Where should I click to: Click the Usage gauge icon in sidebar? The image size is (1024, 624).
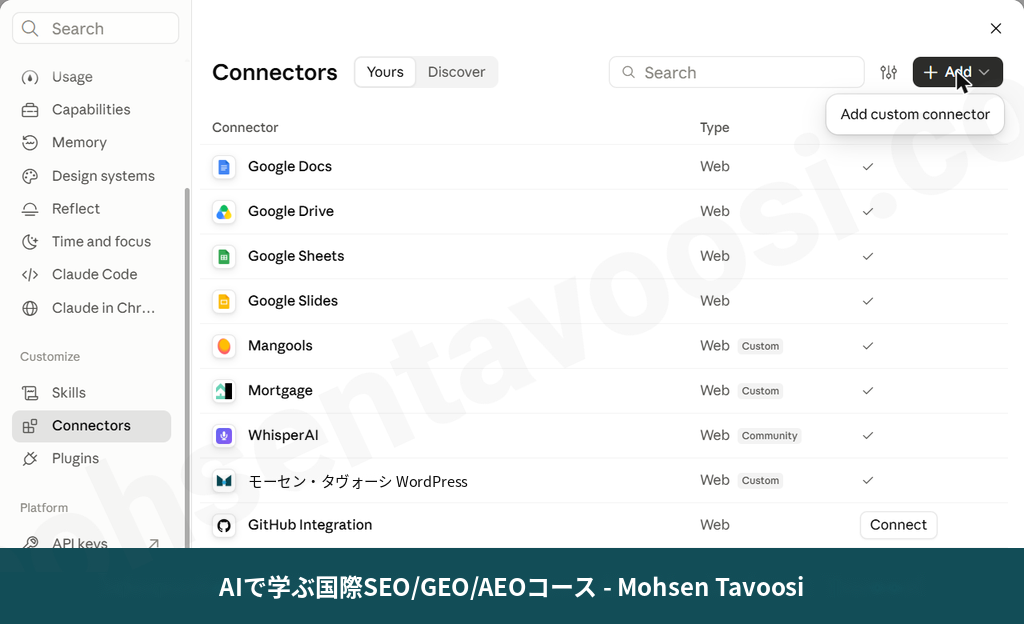pyautogui.click(x=30, y=78)
